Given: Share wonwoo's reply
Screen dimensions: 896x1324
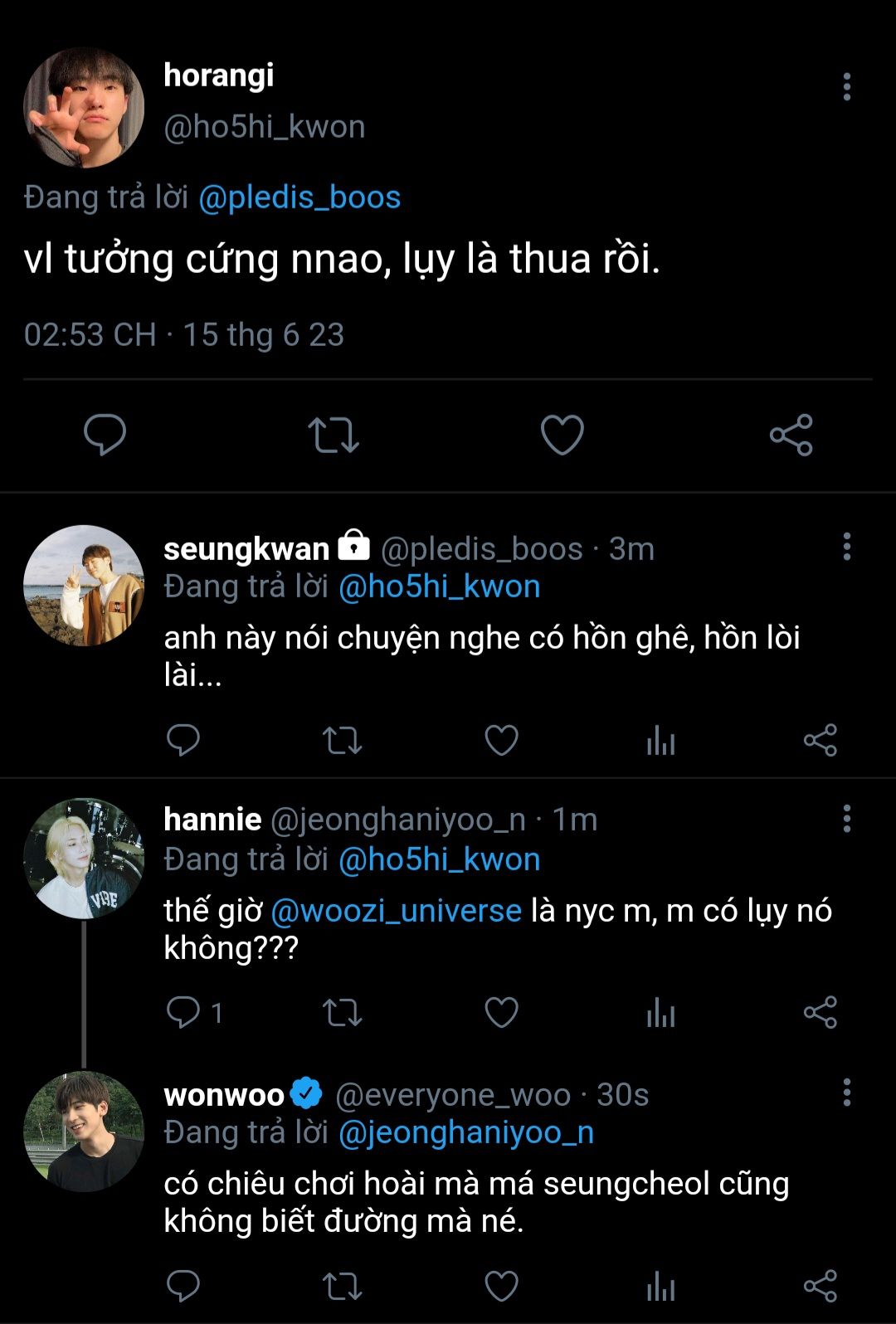Looking at the screenshot, I should (x=820, y=1286).
